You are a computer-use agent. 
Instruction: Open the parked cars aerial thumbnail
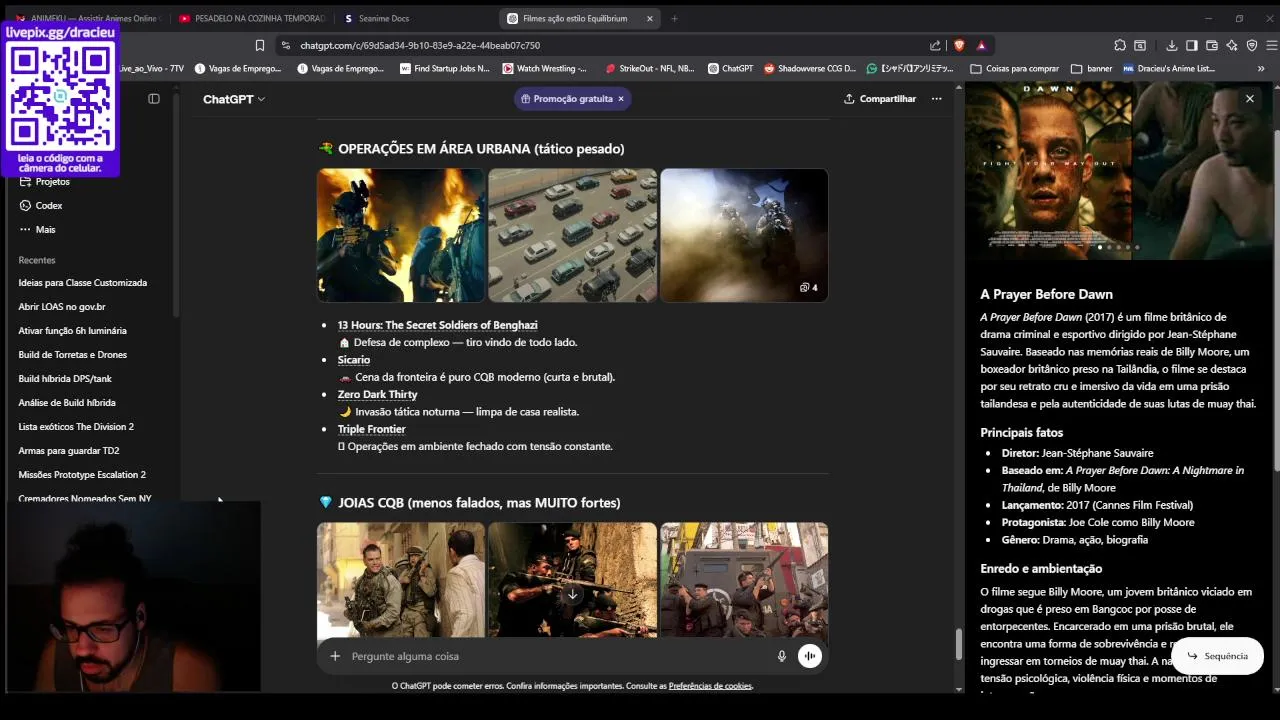(x=572, y=235)
